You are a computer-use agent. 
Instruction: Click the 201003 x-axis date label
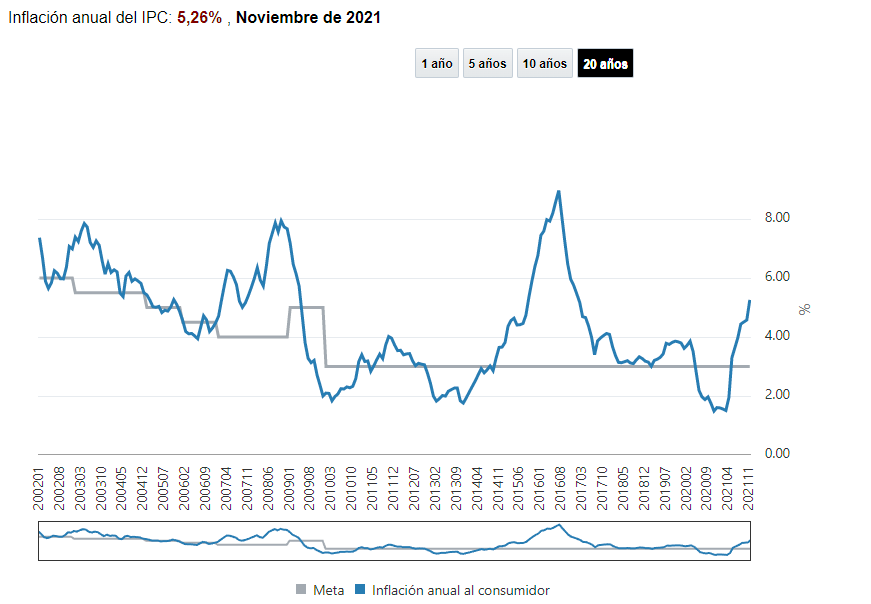click(331, 488)
